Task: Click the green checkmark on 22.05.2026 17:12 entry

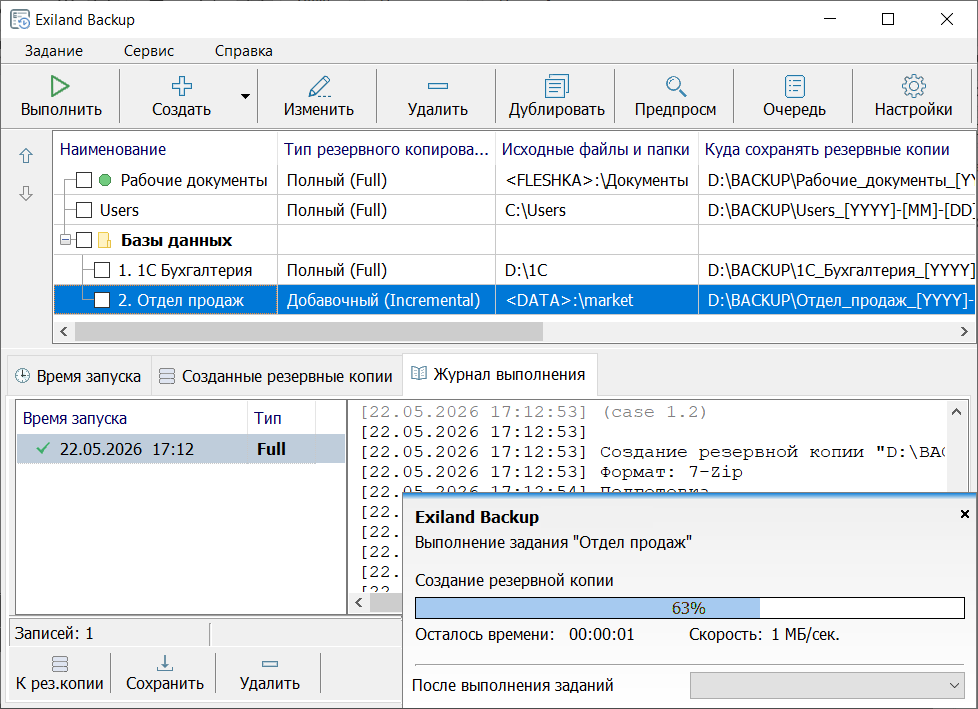Action: point(43,448)
